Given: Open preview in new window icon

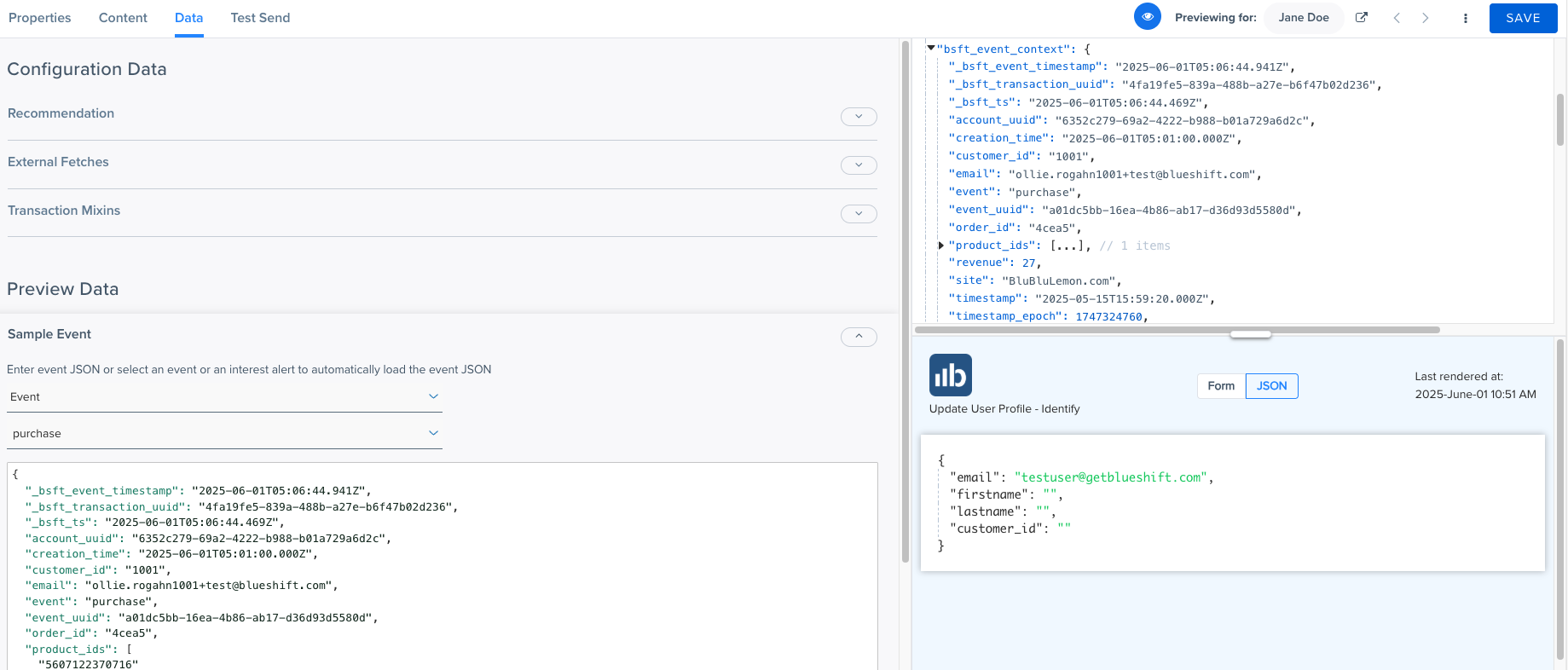Looking at the screenshot, I should point(1362,17).
